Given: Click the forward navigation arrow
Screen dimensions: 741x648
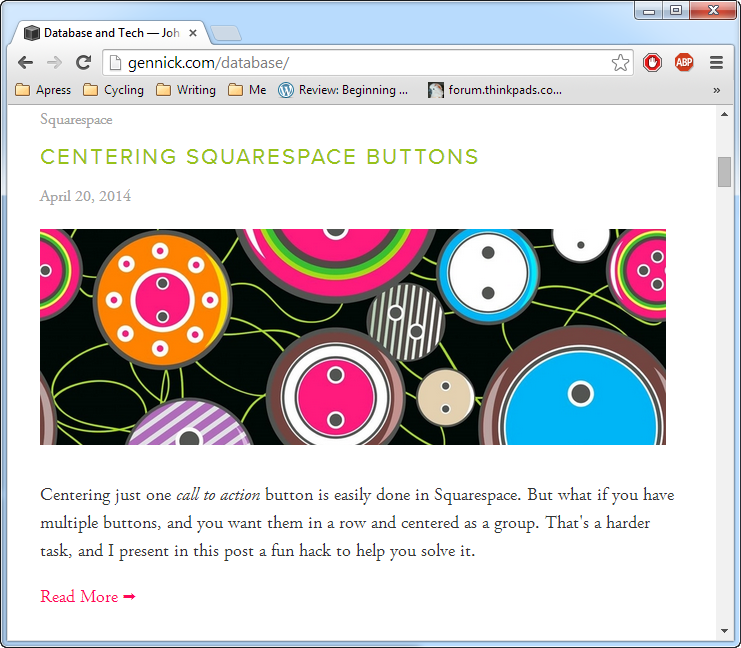Looking at the screenshot, I should click(54, 62).
